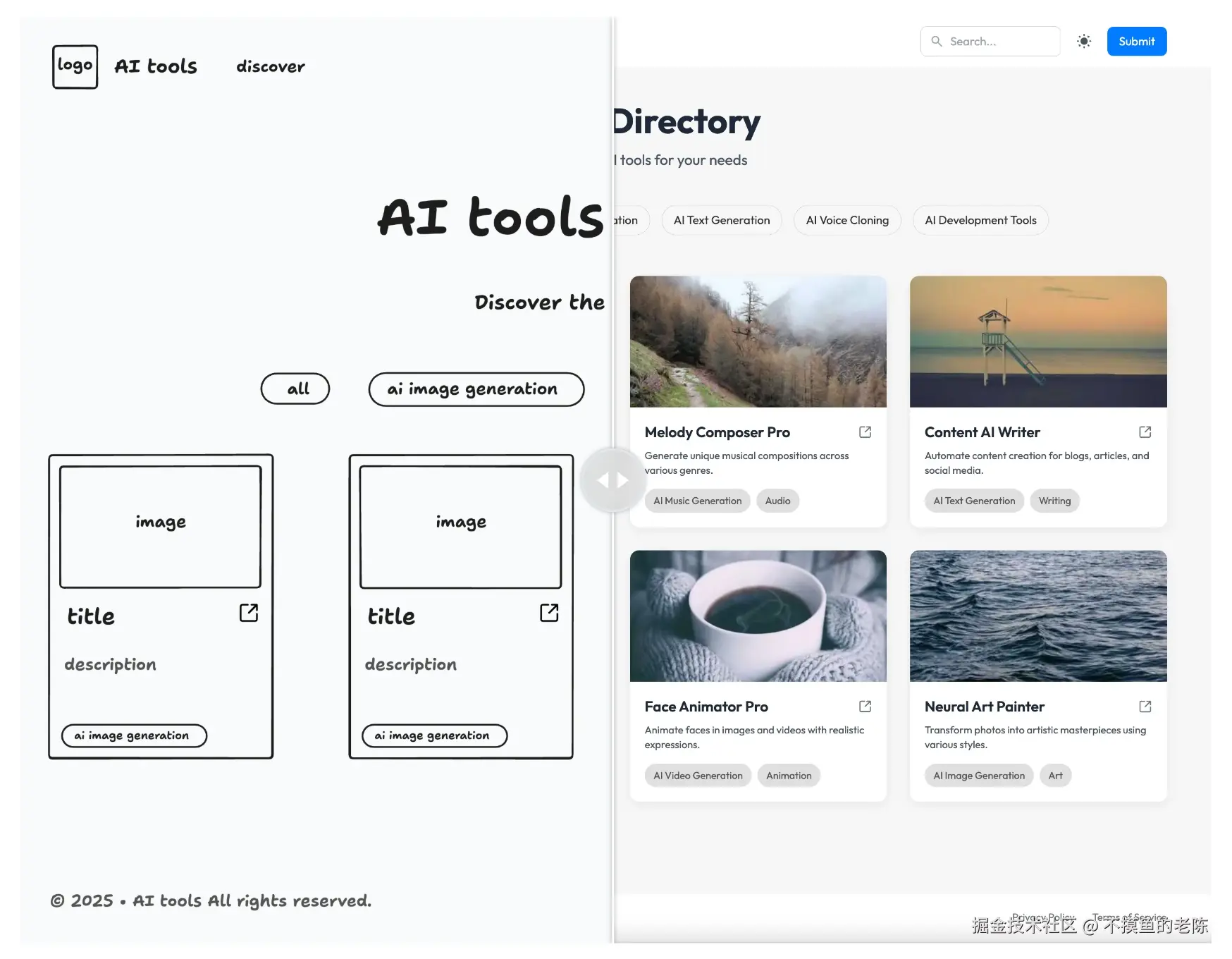The height and width of the screenshot is (959, 1232).
Task: Click the Writing tag
Action: 1054,501
